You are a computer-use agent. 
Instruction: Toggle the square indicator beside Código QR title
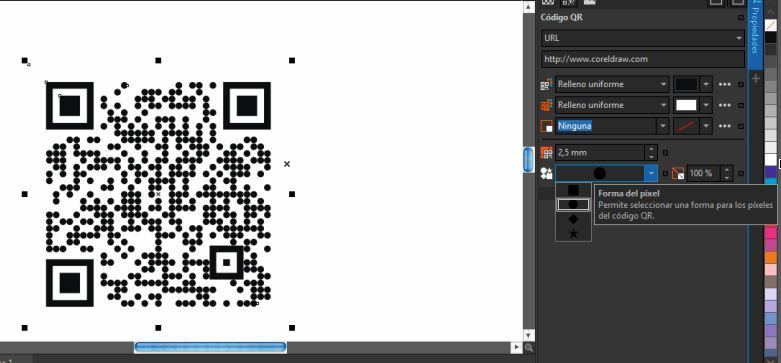tap(741, 17)
